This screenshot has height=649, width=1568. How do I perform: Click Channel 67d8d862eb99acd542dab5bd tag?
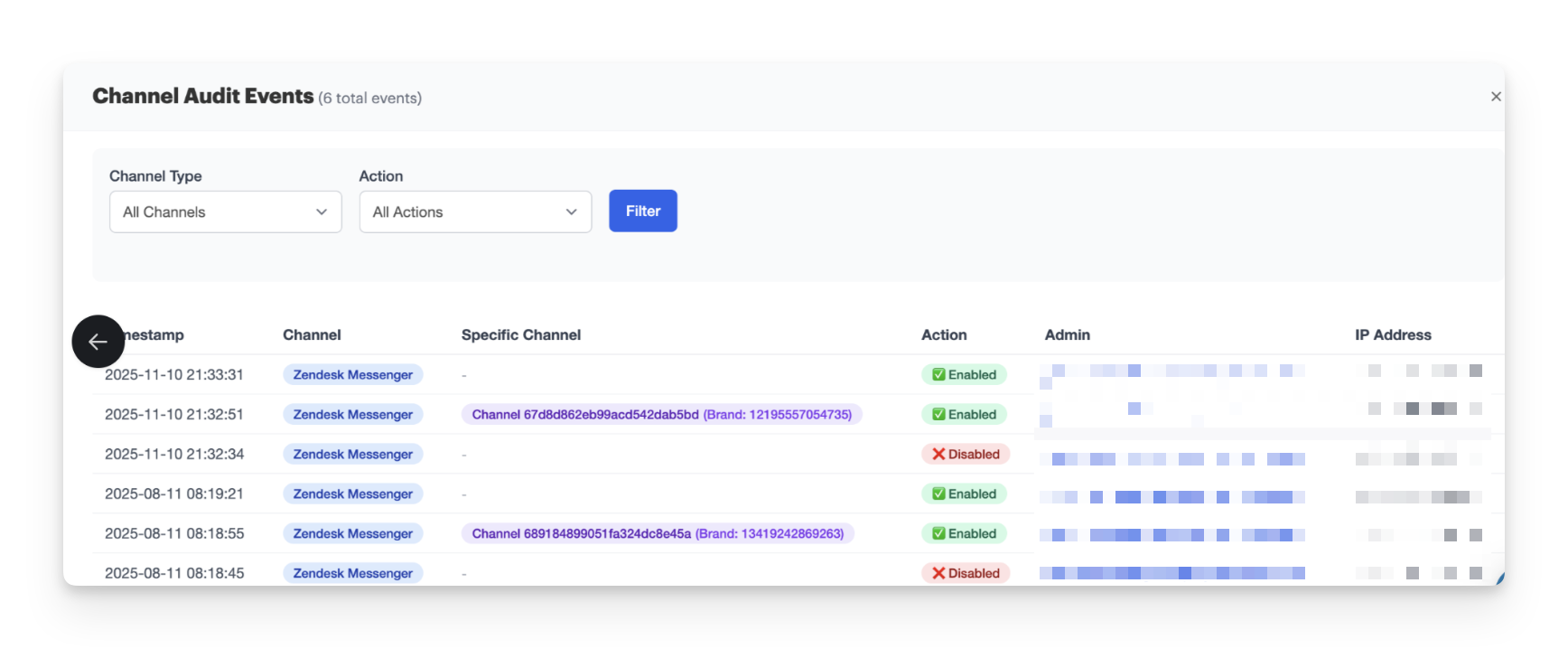(661, 415)
